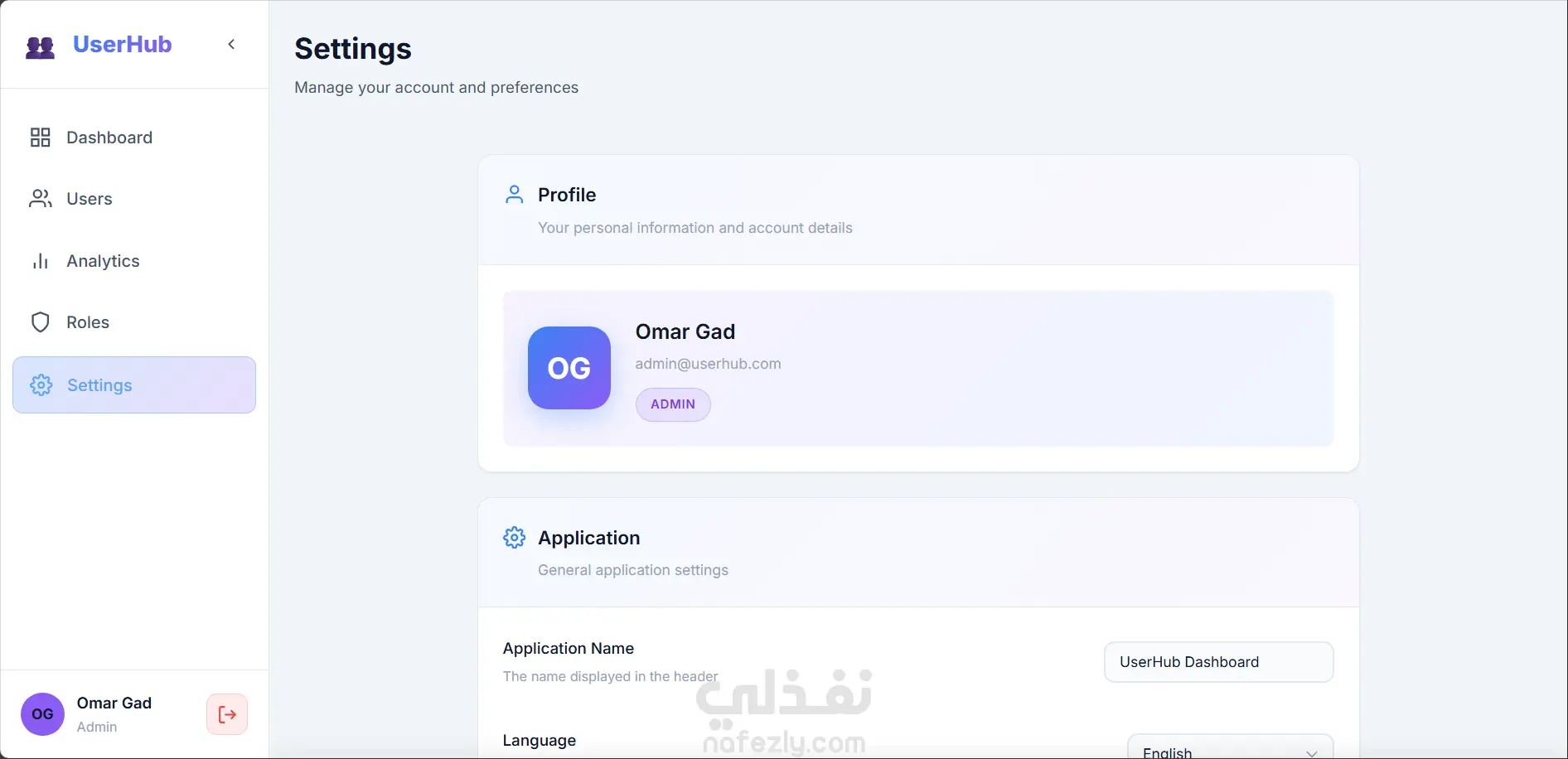
Task: Click the Analytics bar chart icon
Action: click(x=40, y=261)
